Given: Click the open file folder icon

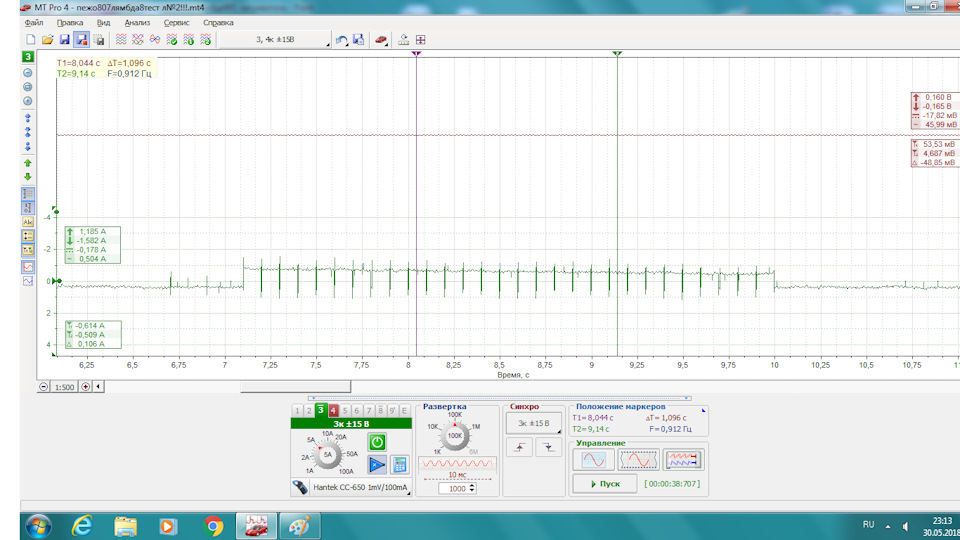Looking at the screenshot, I should (47, 40).
